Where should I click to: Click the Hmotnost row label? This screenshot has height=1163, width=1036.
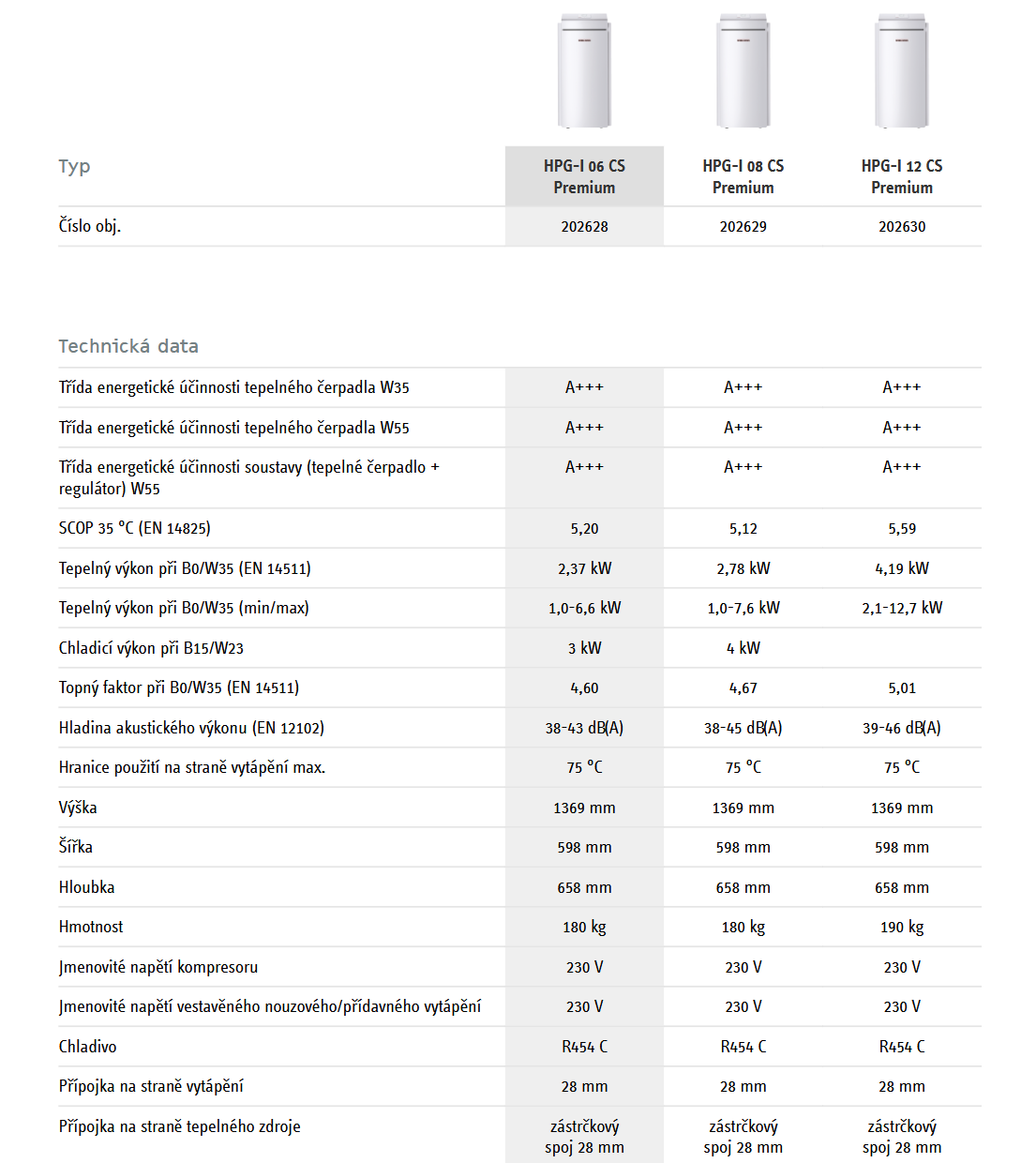pyautogui.click(x=91, y=927)
